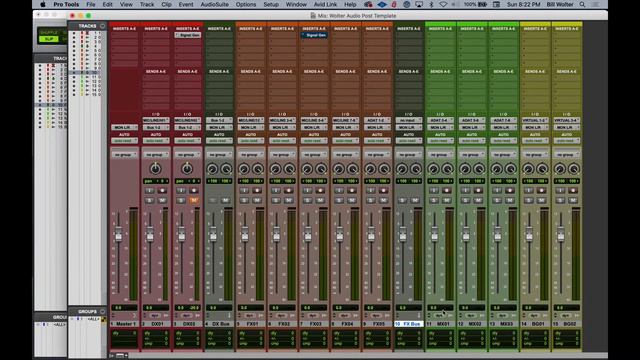
Task: Click the Wi-Fi menu bar icon
Action: [x=443, y=4]
